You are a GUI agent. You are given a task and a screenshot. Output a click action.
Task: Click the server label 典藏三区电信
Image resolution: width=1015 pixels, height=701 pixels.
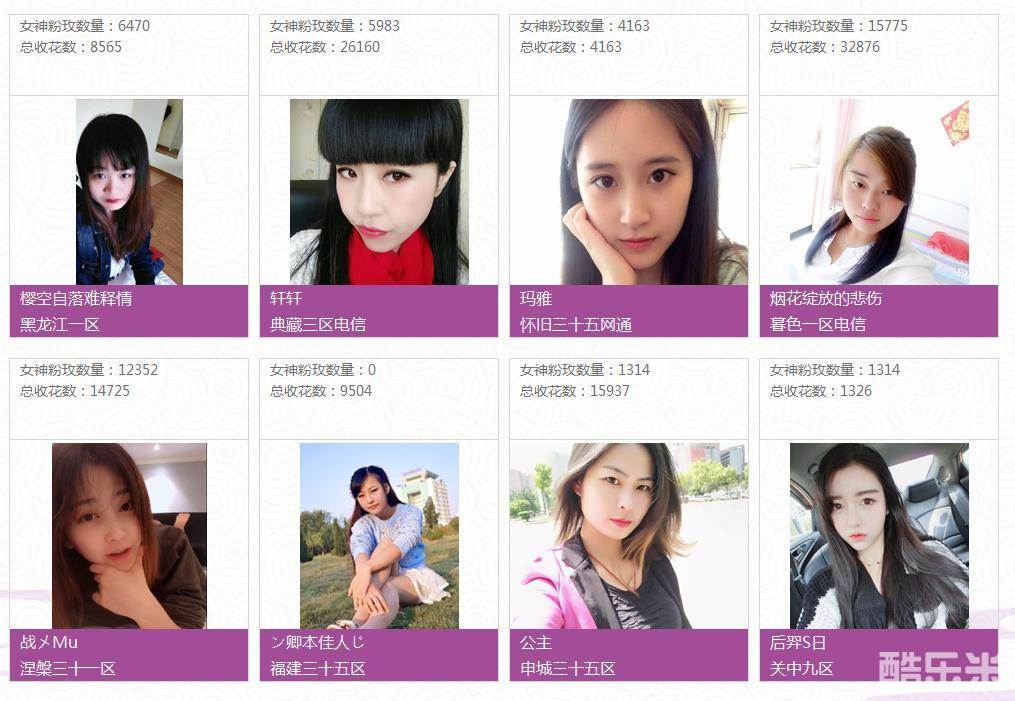318,324
